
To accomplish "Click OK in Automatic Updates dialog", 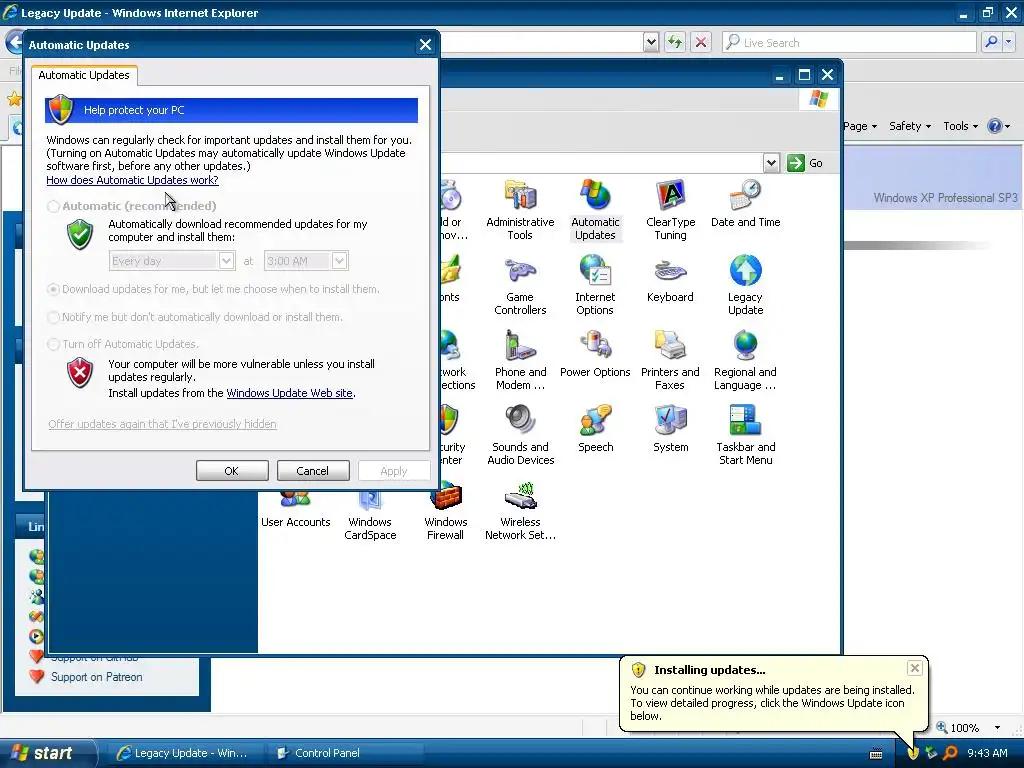I will point(232,471).
